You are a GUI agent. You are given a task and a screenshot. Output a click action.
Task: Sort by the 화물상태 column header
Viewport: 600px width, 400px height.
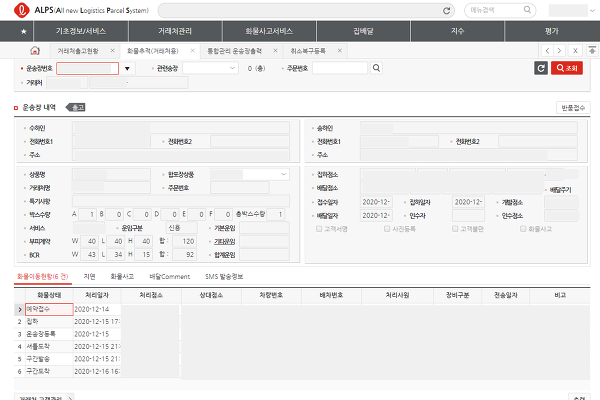[49, 295]
